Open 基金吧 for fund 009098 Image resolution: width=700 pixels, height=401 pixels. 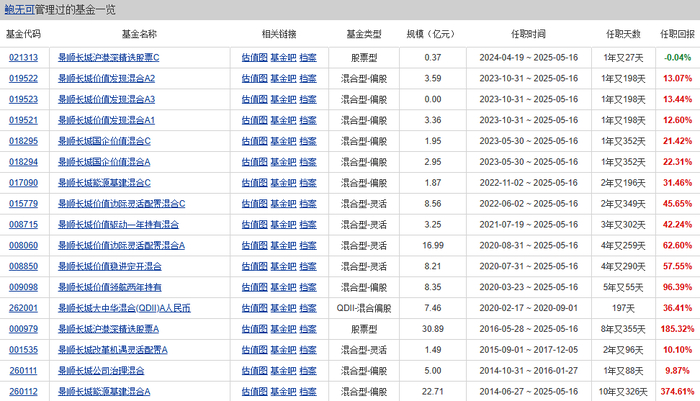coord(283,287)
